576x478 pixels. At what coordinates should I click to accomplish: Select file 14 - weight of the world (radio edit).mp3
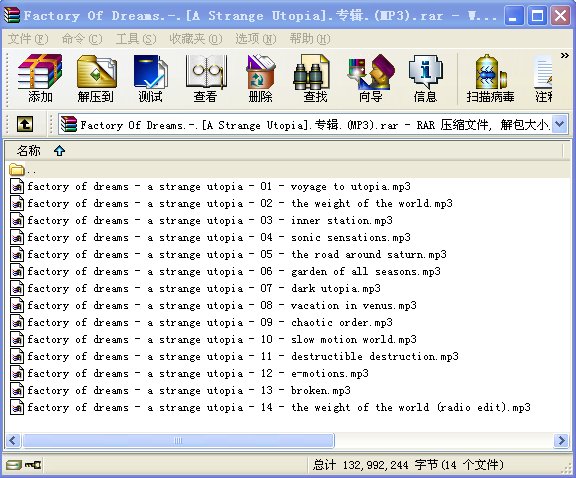click(270, 407)
